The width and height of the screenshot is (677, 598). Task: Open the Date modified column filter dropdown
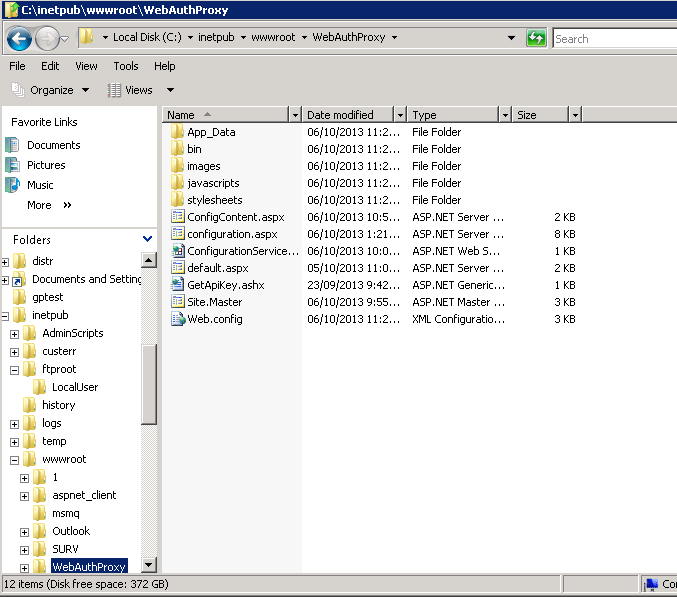coord(400,115)
